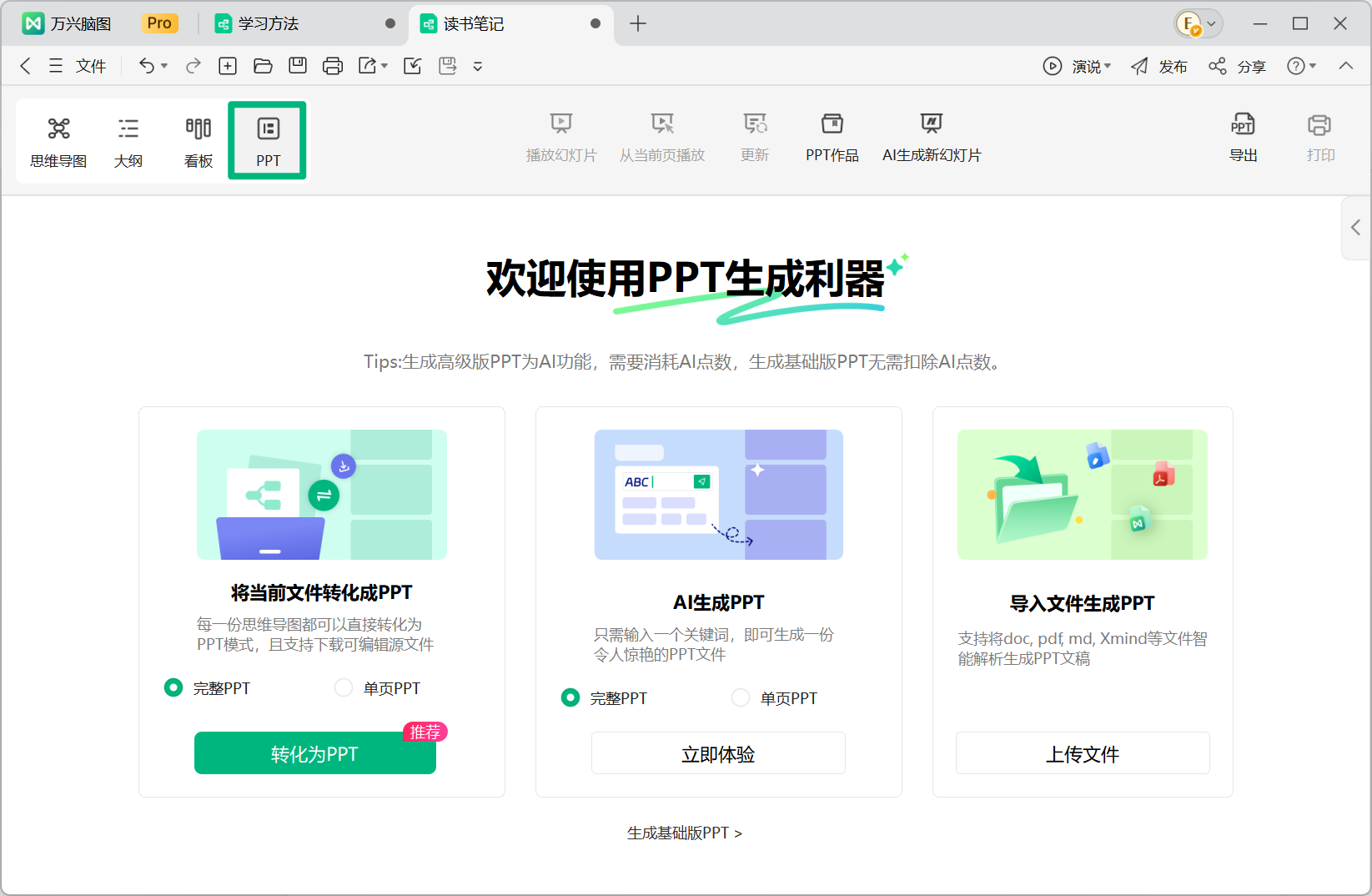Click the save-as disk icon
The height and width of the screenshot is (896, 1372).
(448, 66)
